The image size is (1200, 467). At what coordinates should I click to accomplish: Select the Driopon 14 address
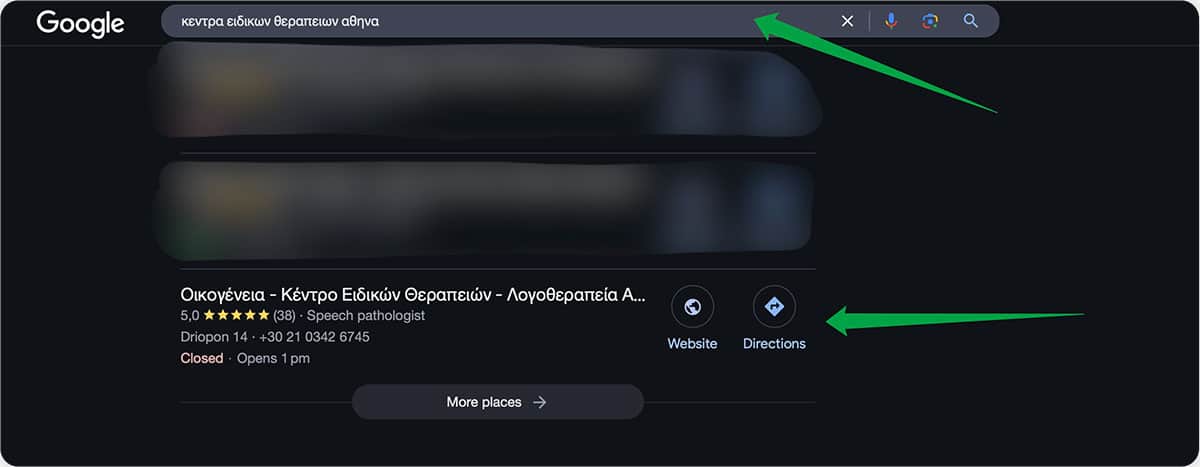tap(213, 337)
